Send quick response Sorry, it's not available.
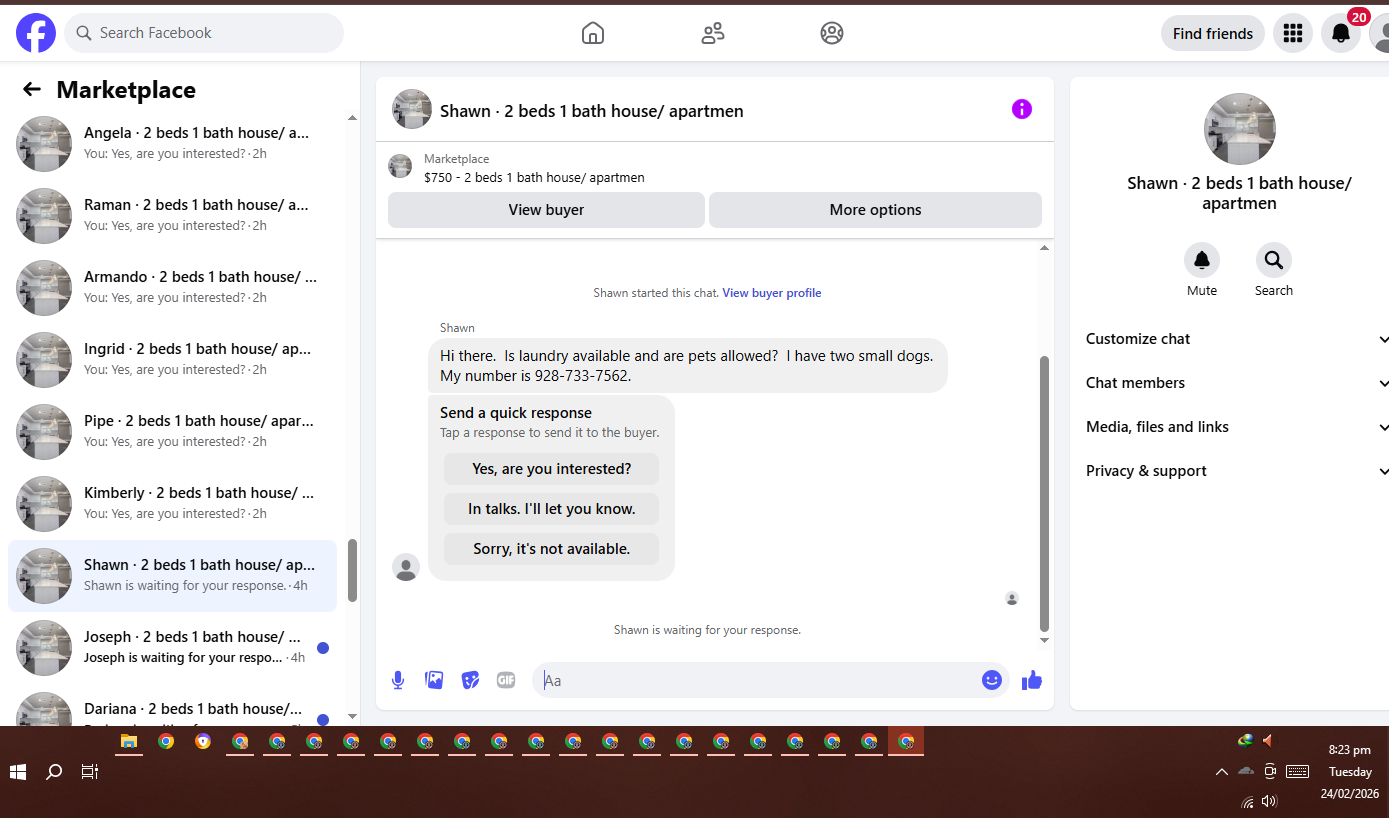Viewport: 1389px width, 818px height. click(551, 549)
